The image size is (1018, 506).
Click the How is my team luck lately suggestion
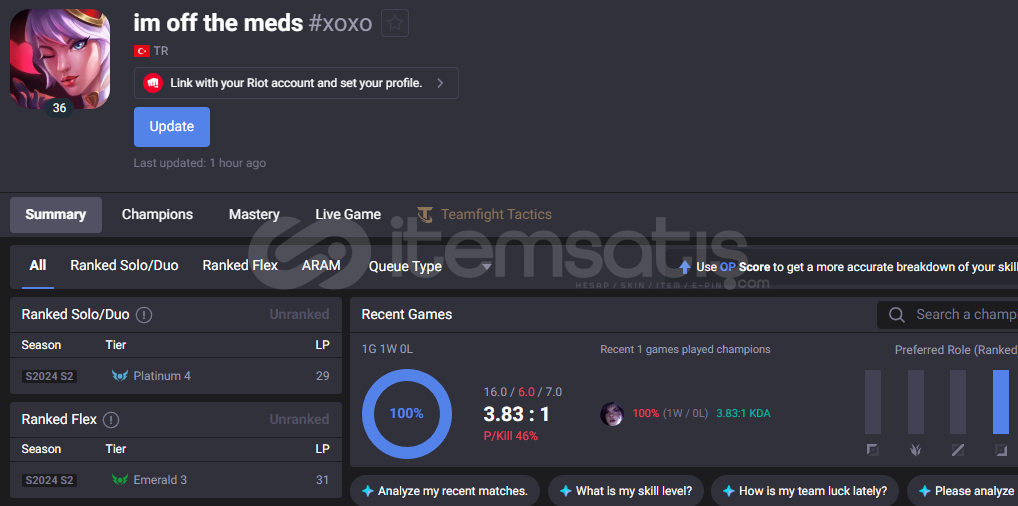pos(804,490)
